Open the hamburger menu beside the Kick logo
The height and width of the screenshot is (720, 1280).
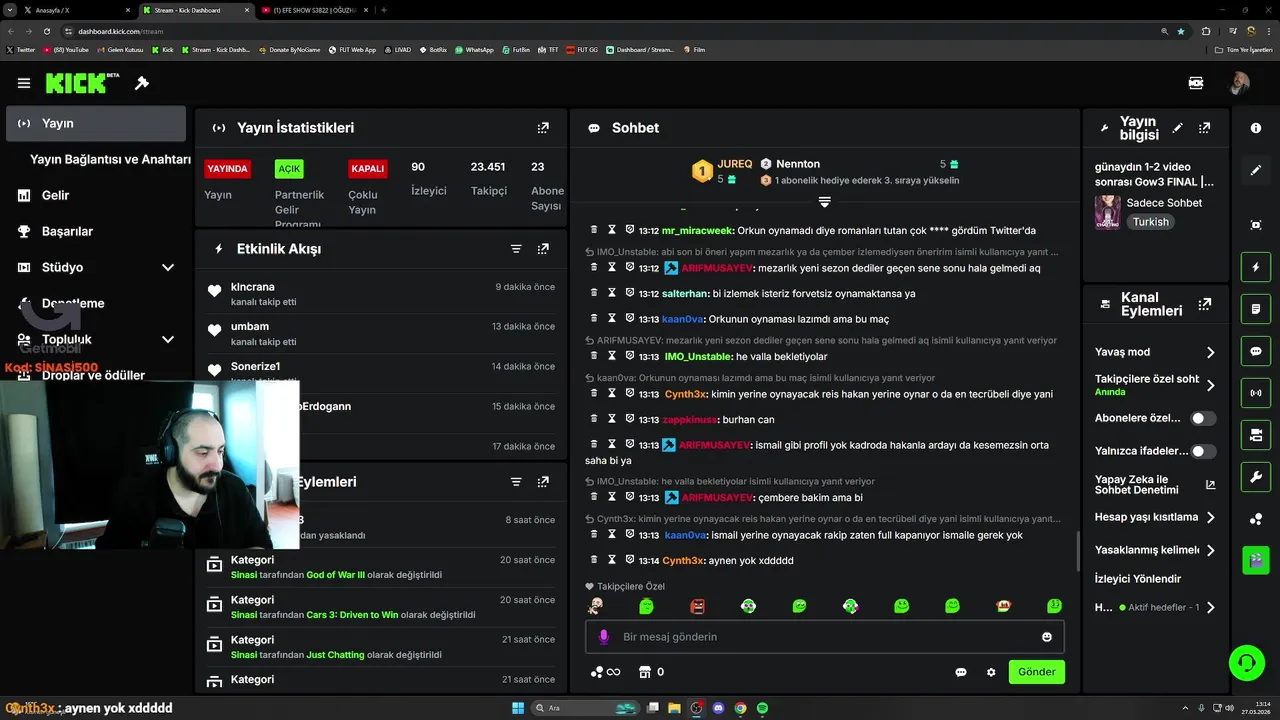click(x=24, y=83)
